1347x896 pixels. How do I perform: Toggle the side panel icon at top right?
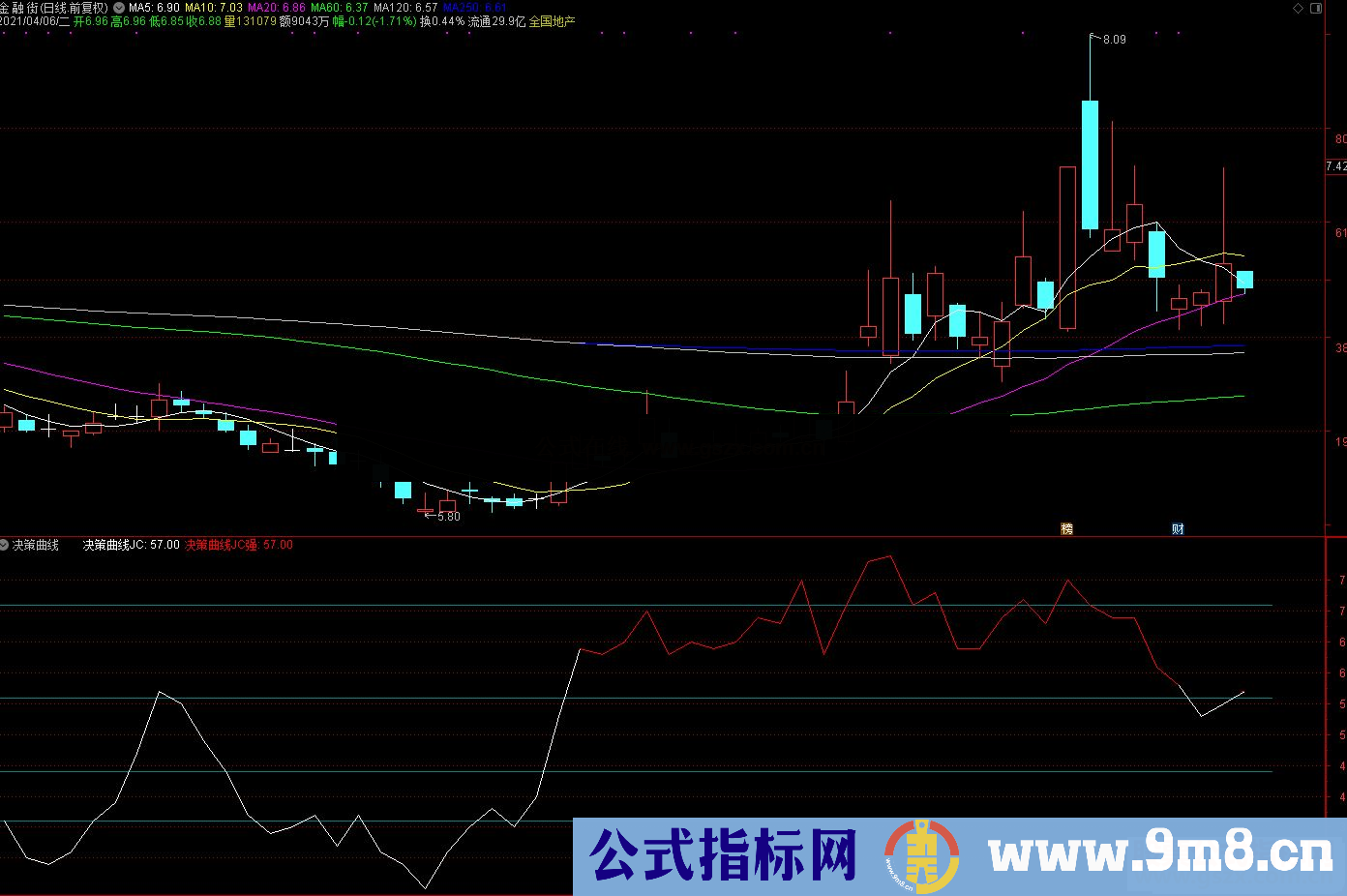click(1316, 8)
